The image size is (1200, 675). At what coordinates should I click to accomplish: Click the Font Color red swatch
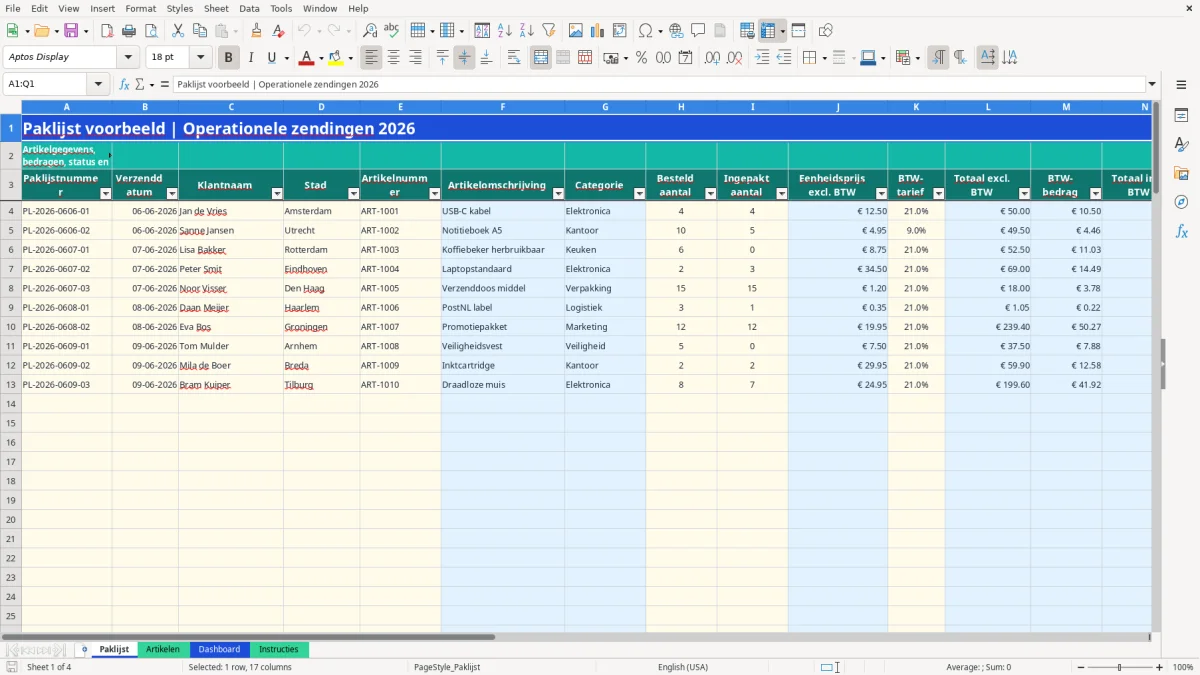coord(307,58)
